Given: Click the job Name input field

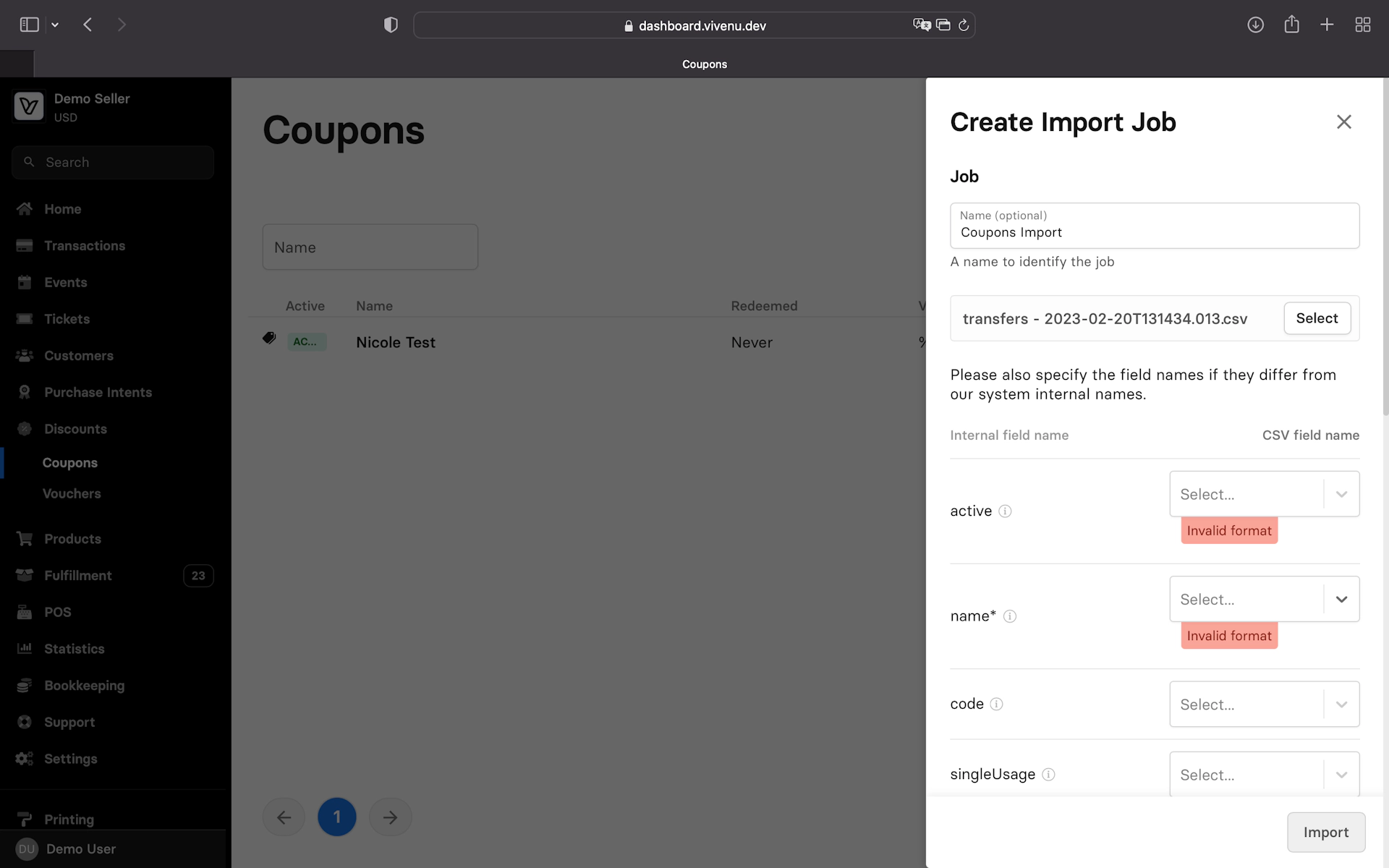Looking at the screenshot, I should 1154,232.
